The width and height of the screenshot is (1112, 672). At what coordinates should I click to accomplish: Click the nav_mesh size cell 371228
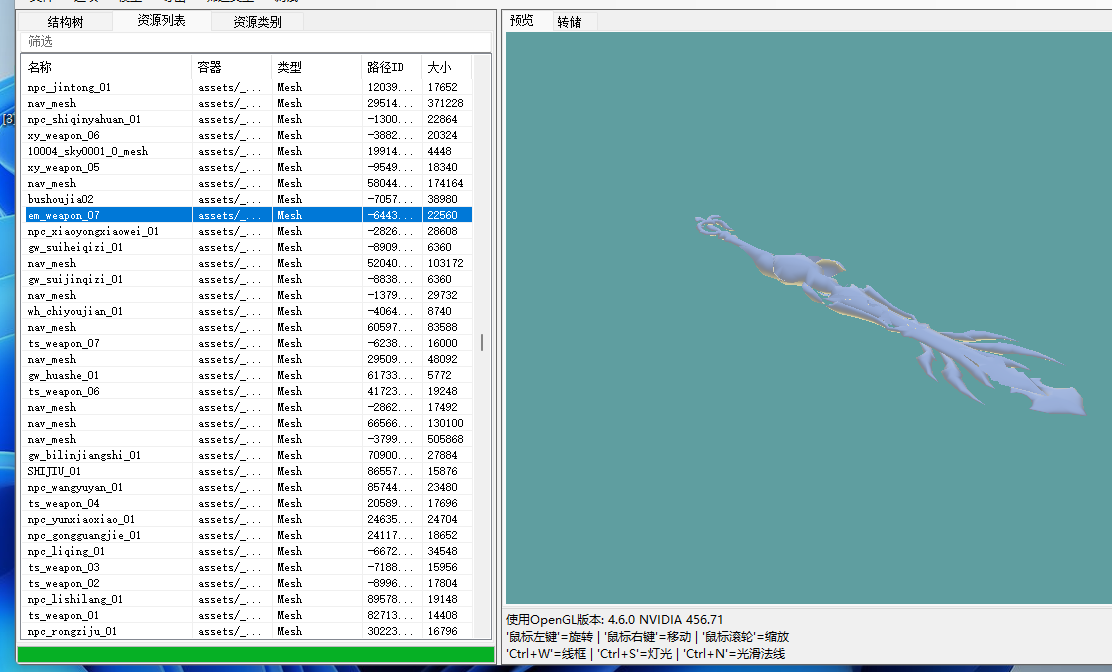click(x=445, y=103)
